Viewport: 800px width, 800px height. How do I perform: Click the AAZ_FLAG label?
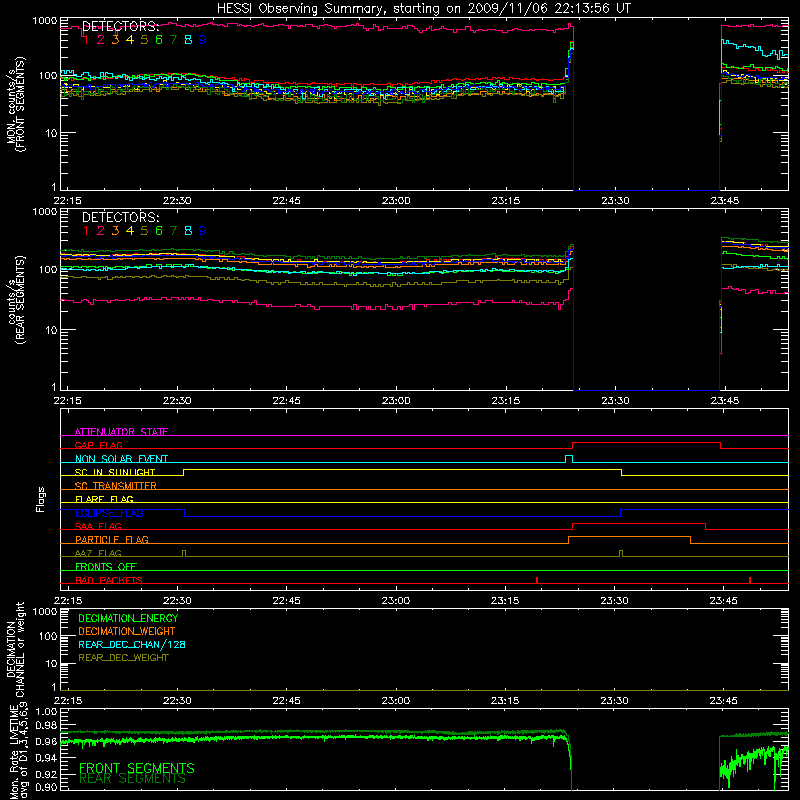tap(98, 553)
